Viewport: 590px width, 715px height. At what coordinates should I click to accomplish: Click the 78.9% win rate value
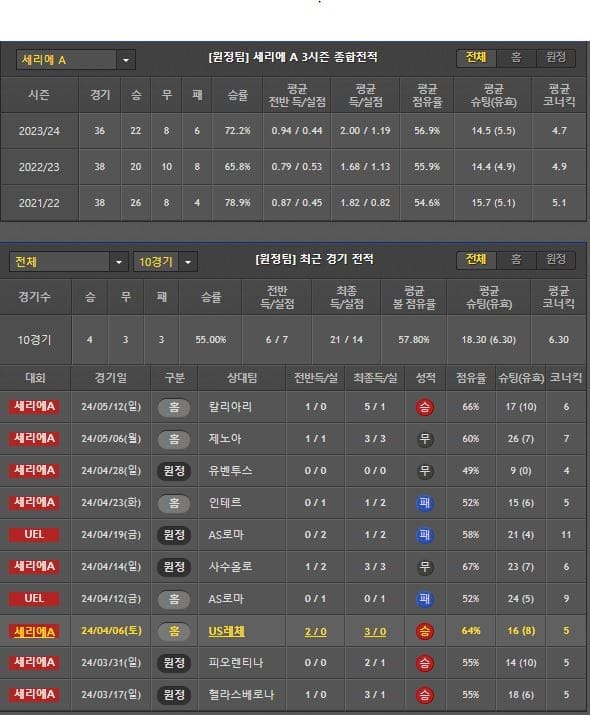[x=238, y=203]
